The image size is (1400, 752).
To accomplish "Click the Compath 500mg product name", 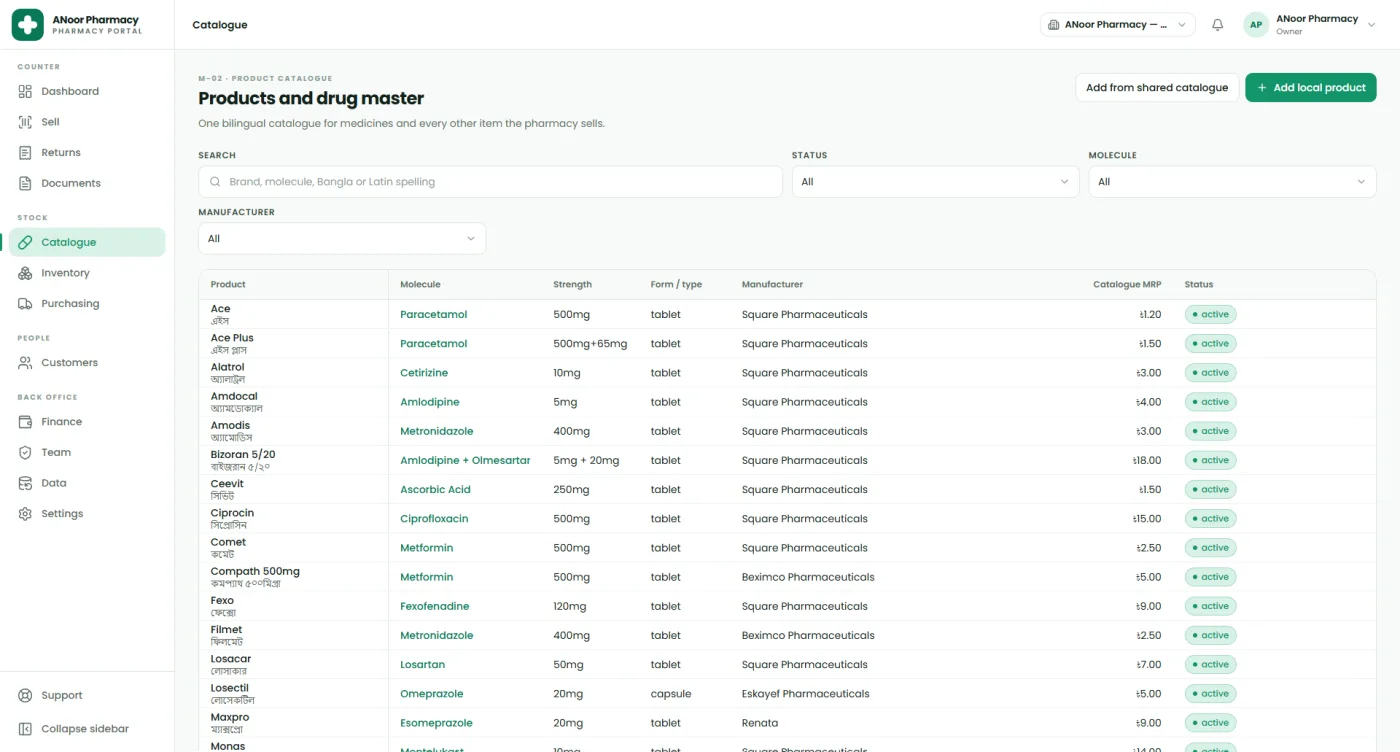I will (255, 572).
